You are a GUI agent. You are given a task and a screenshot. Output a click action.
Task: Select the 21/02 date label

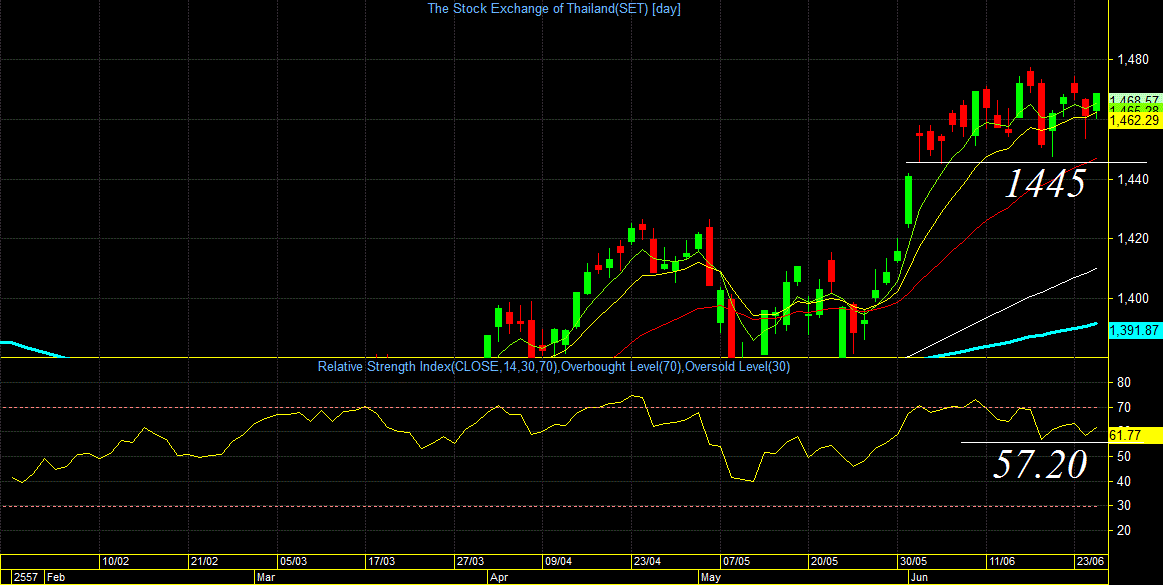(x=204, y=561)
